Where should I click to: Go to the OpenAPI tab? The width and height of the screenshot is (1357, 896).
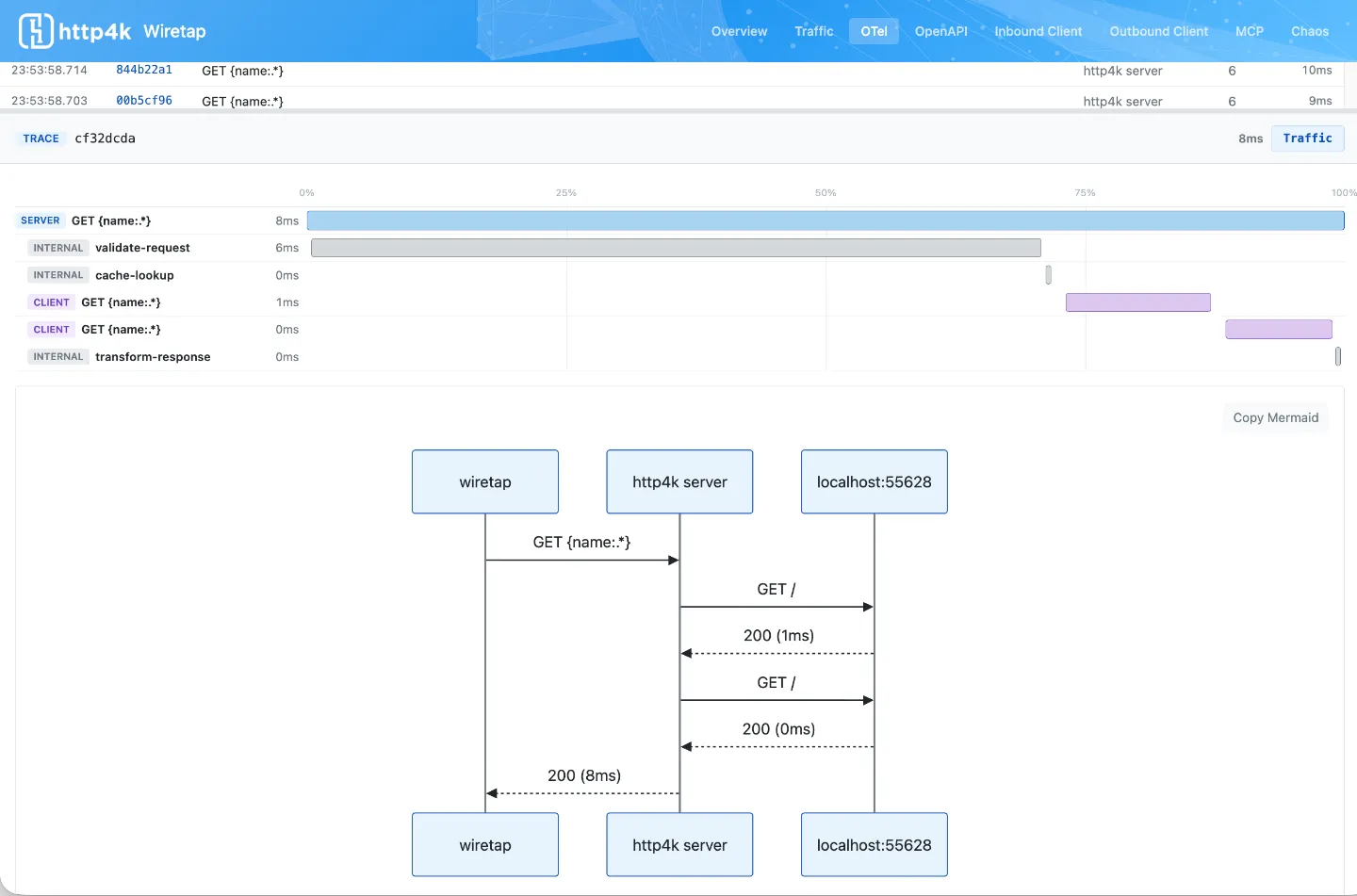tap(940, 31)
